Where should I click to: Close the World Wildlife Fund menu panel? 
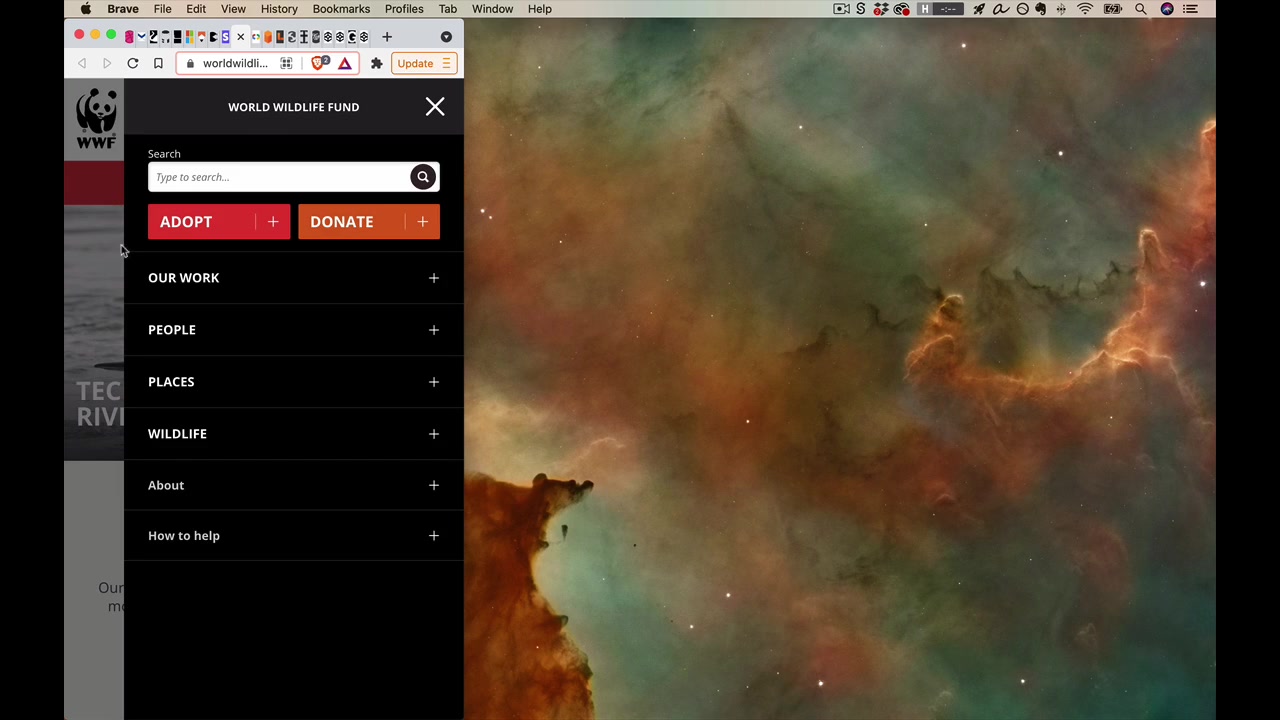[x=435, y=107]
